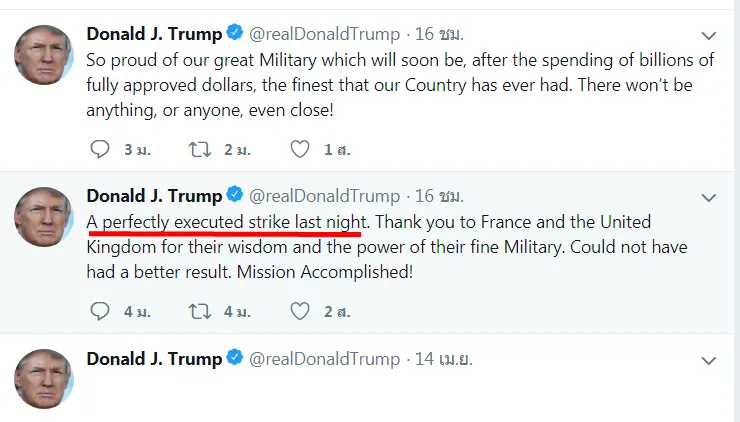Open the more-options chevron on the 14 เม.ย. tweet
740x422 pixels.
click(x=708, y=359)
